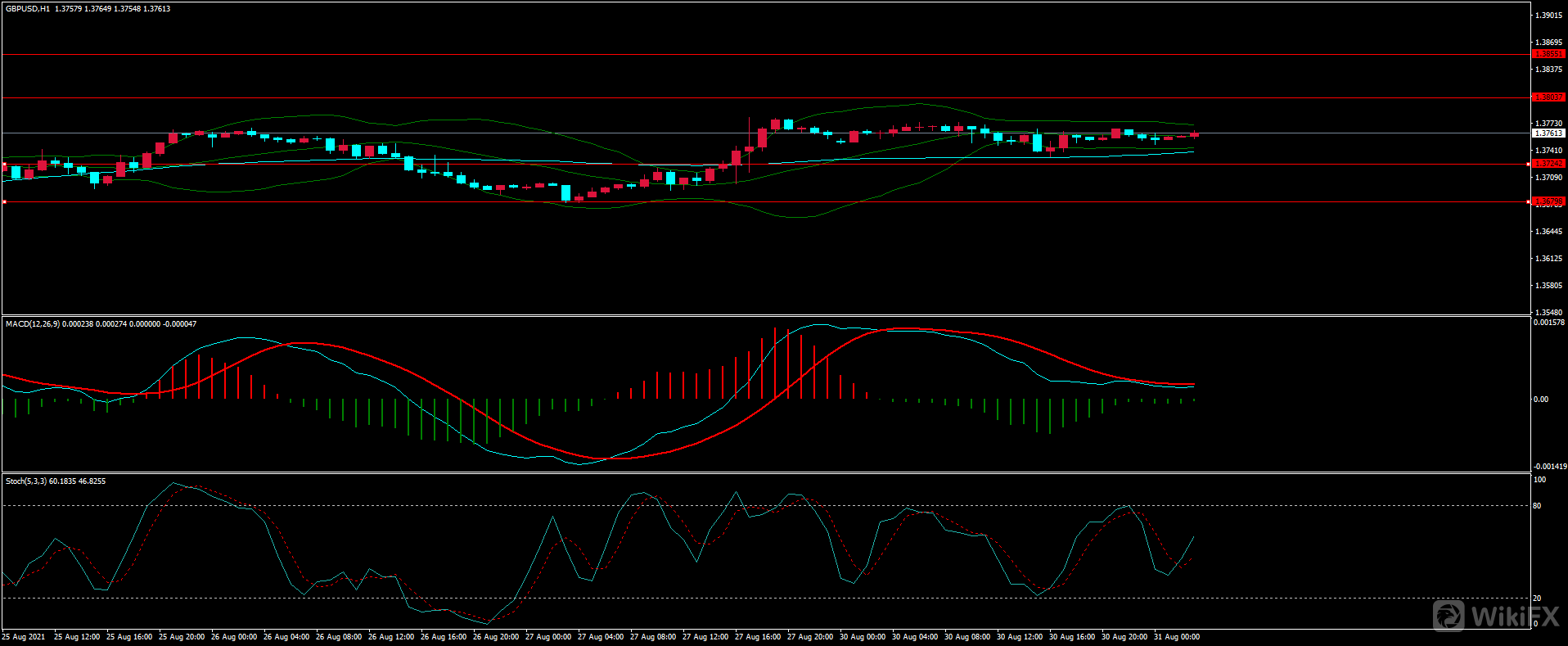Viewport: 1568px width, 646px height.
Task: Click the 26 Aug 00:00 time label
Action: pos(234,637)
